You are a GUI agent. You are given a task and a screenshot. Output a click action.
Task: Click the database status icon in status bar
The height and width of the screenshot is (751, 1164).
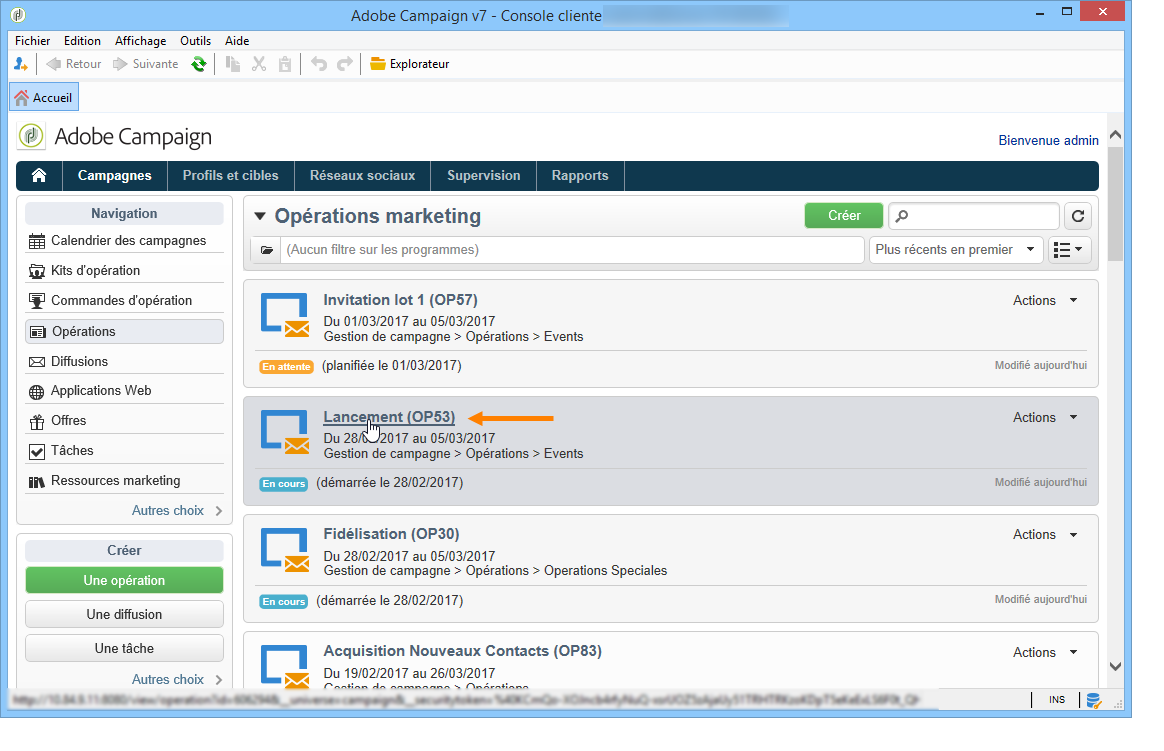[x=1093, y=700]
